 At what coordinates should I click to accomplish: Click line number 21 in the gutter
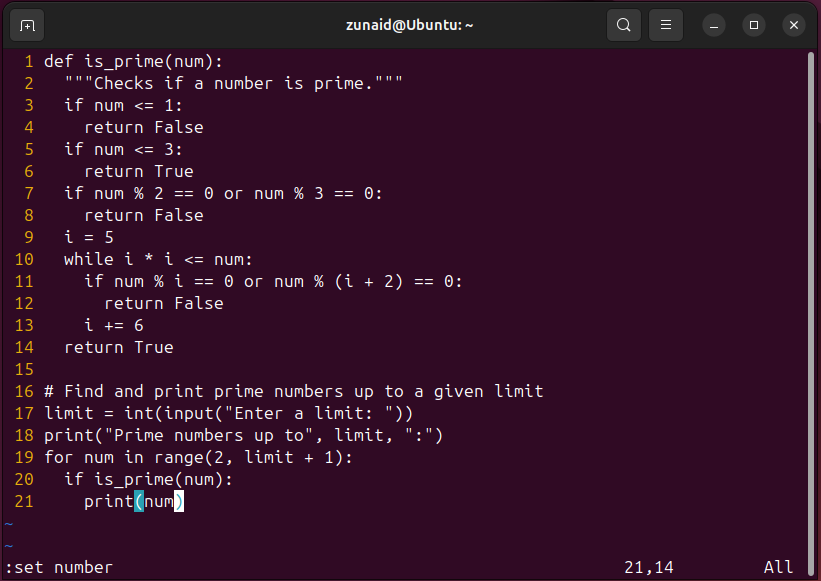24,501
